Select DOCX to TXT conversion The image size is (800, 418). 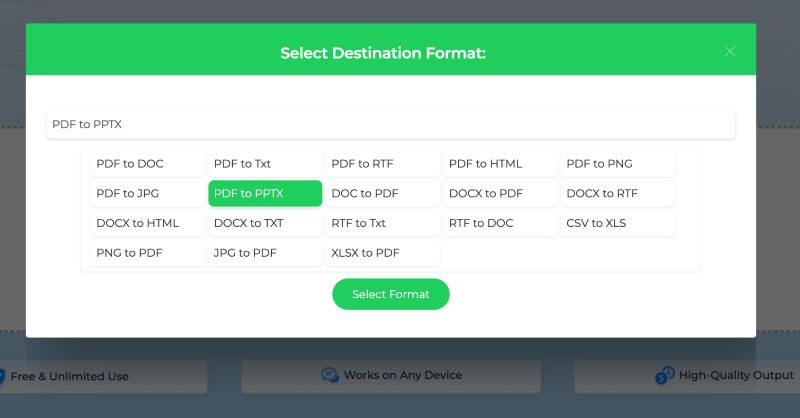click(x=265, y=223)
